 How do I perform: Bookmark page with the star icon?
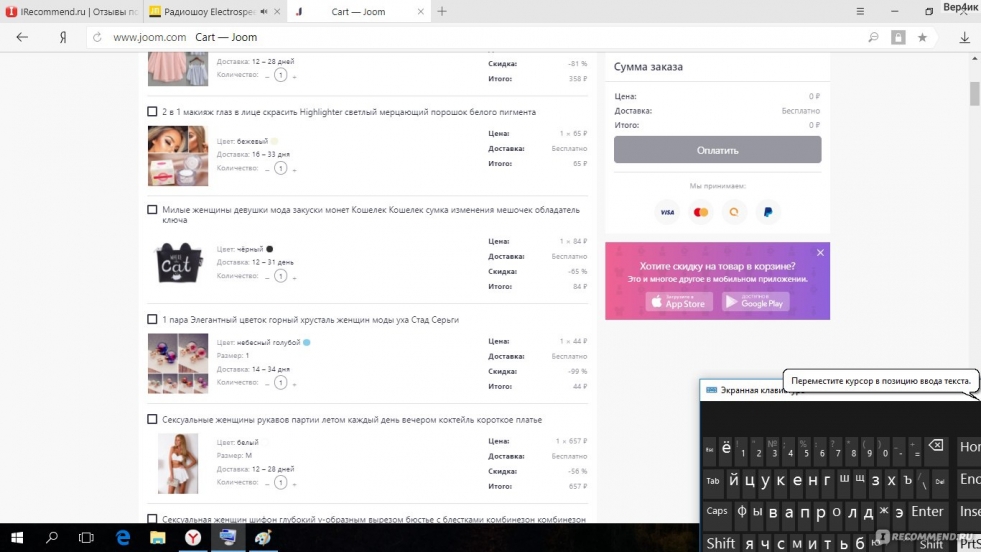(x=922, y=37)
